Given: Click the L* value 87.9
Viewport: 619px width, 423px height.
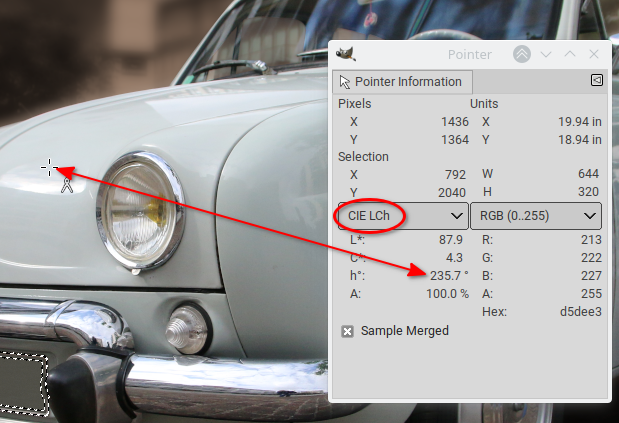Looking at the screenshot, I should coord(451,240).
